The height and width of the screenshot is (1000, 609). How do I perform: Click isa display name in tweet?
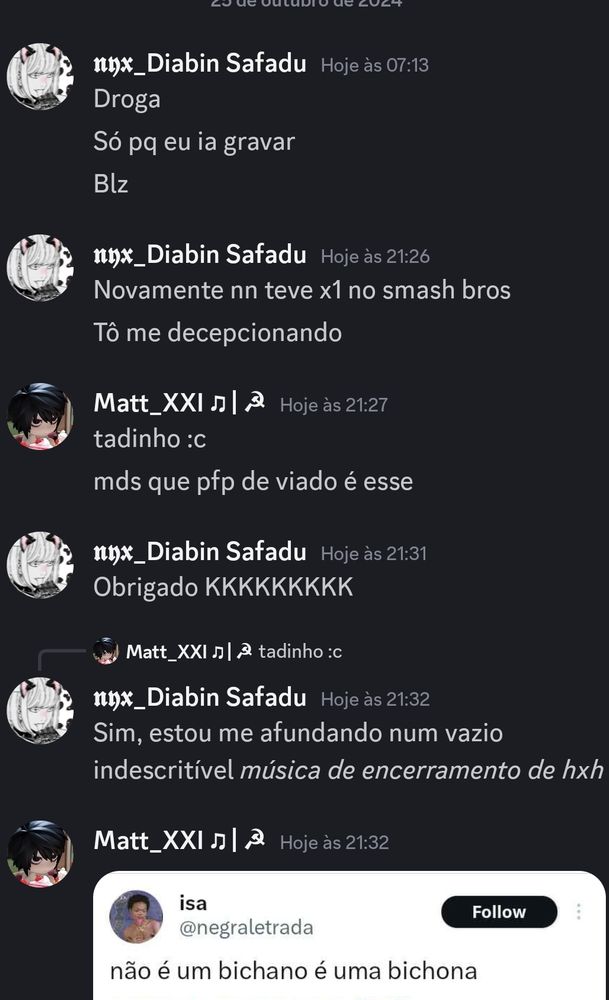click(193, 903)
